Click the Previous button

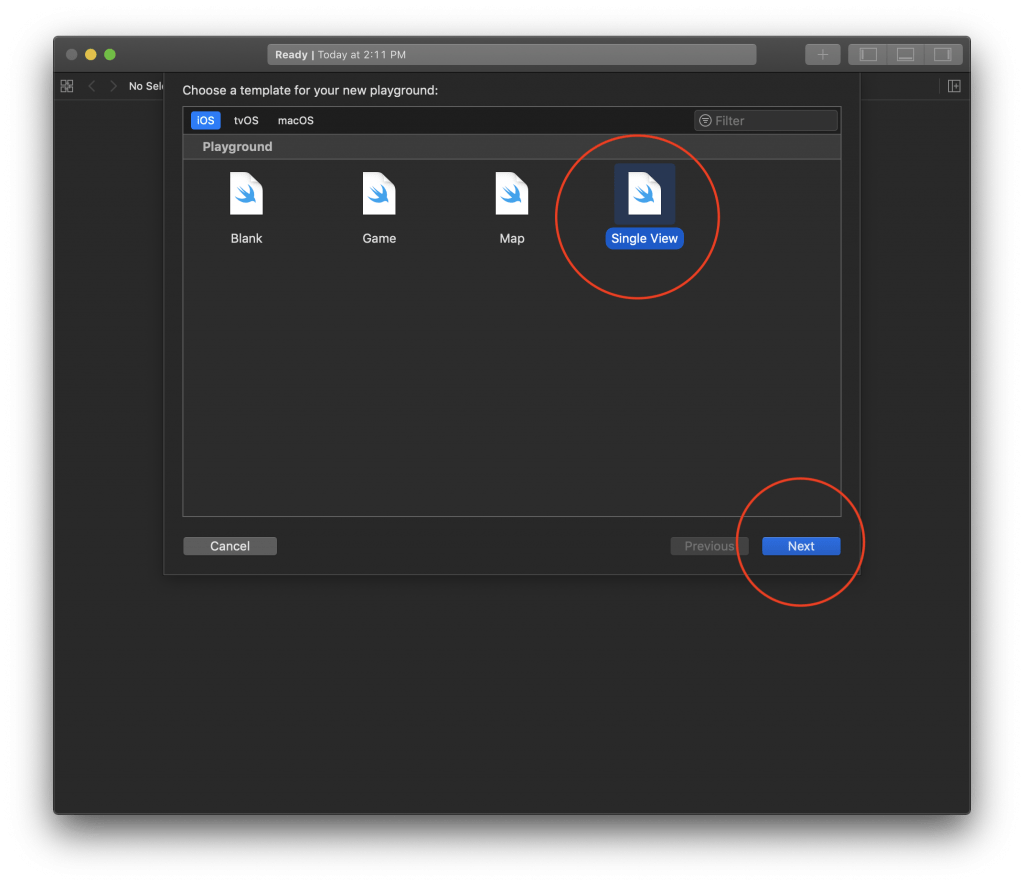pyautogui.click(x=709, y=546)
